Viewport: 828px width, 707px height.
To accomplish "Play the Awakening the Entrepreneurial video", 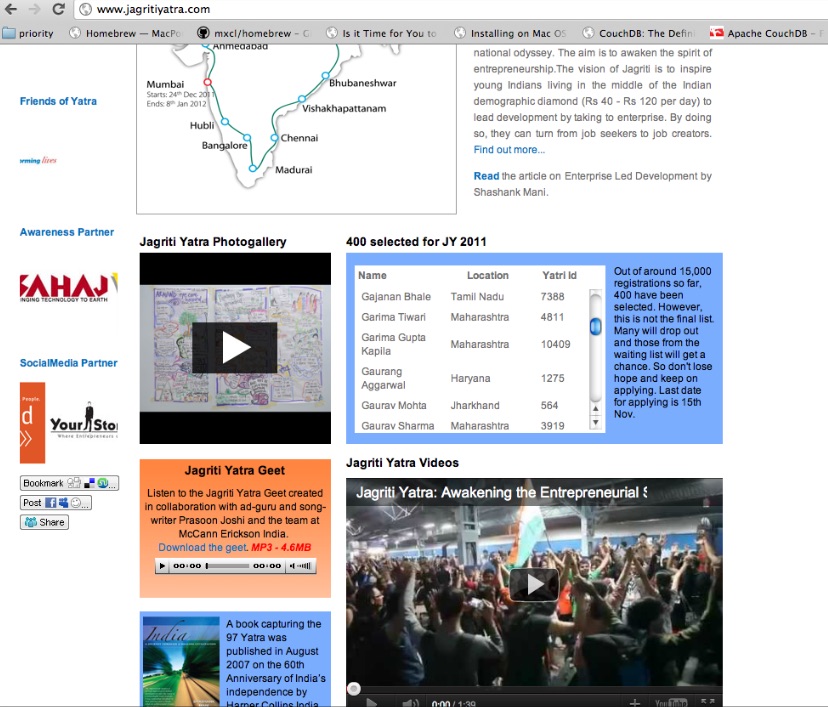I will (x=534, y=585).
